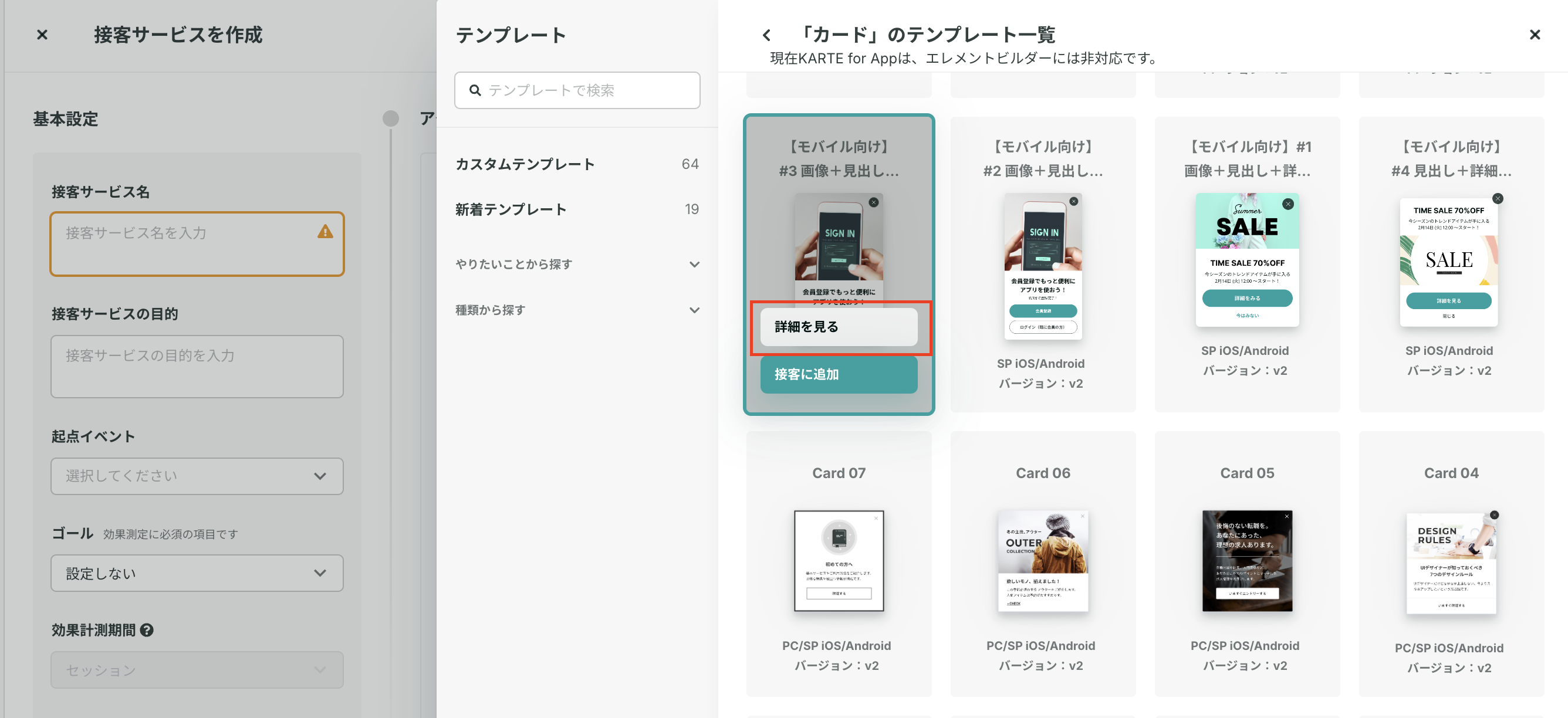The height and width of the screenshot is (718, 1568).
Task: Select the Card 07 template thumbnail
Action: [x=838, y=560]
